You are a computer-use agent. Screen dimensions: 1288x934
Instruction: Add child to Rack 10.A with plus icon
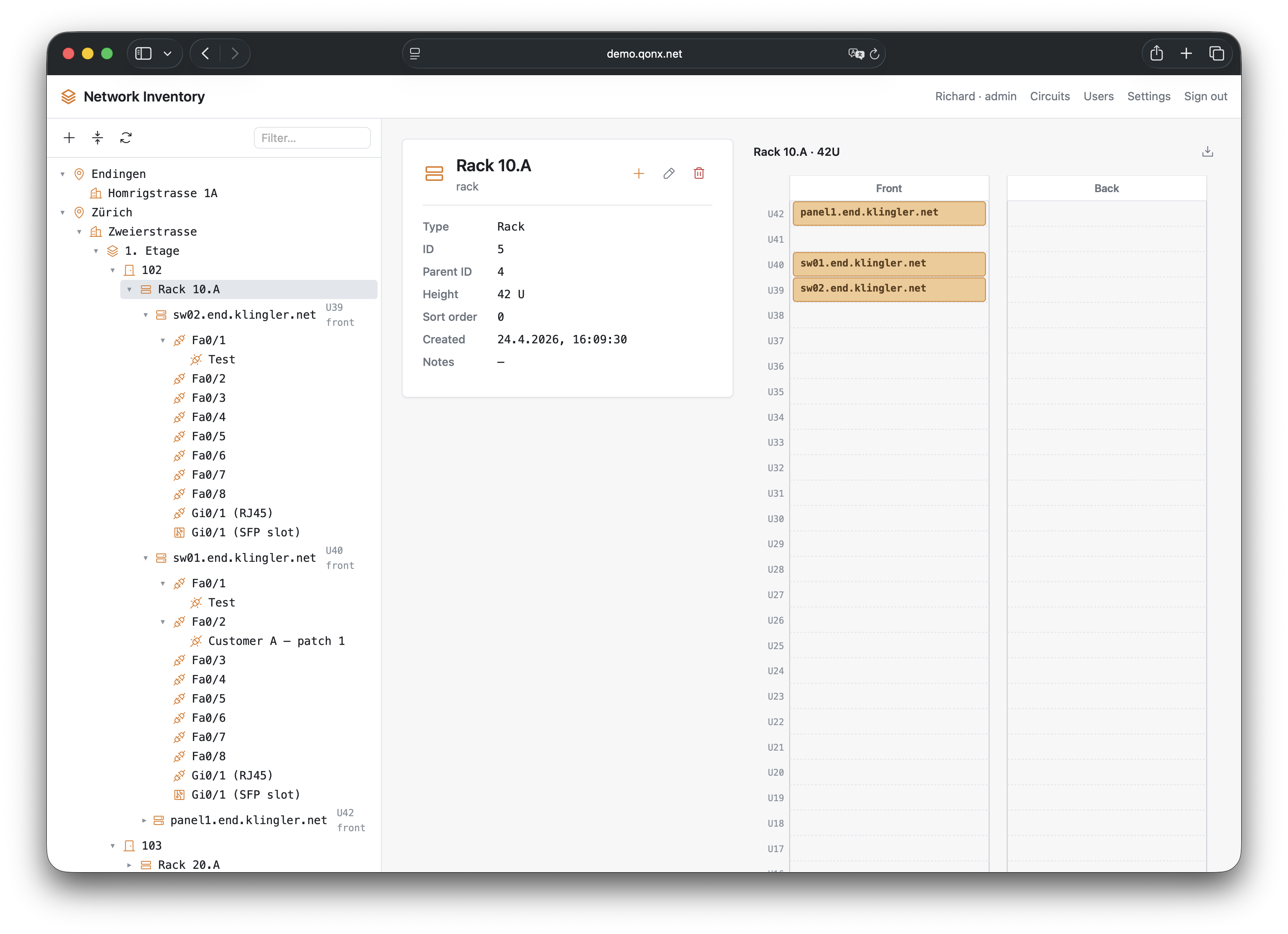(x=639, y=174)
